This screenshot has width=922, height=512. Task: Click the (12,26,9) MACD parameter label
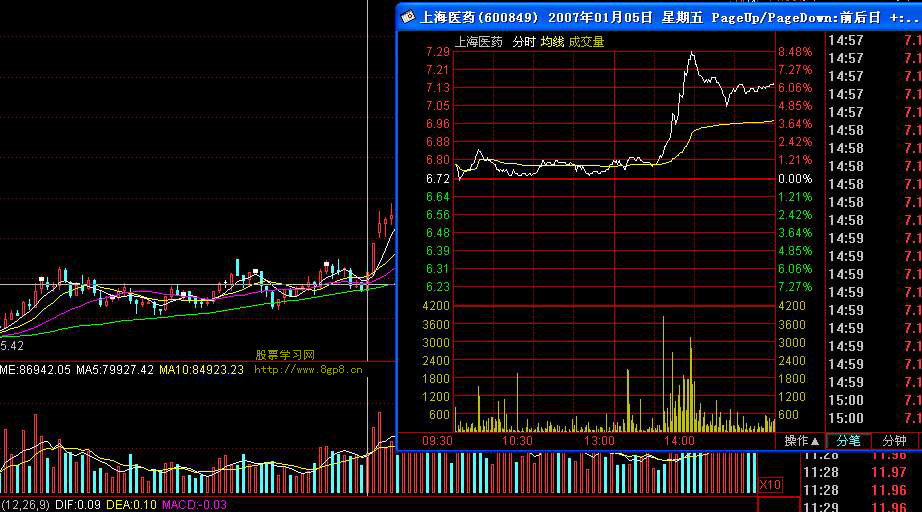(24, 505)
